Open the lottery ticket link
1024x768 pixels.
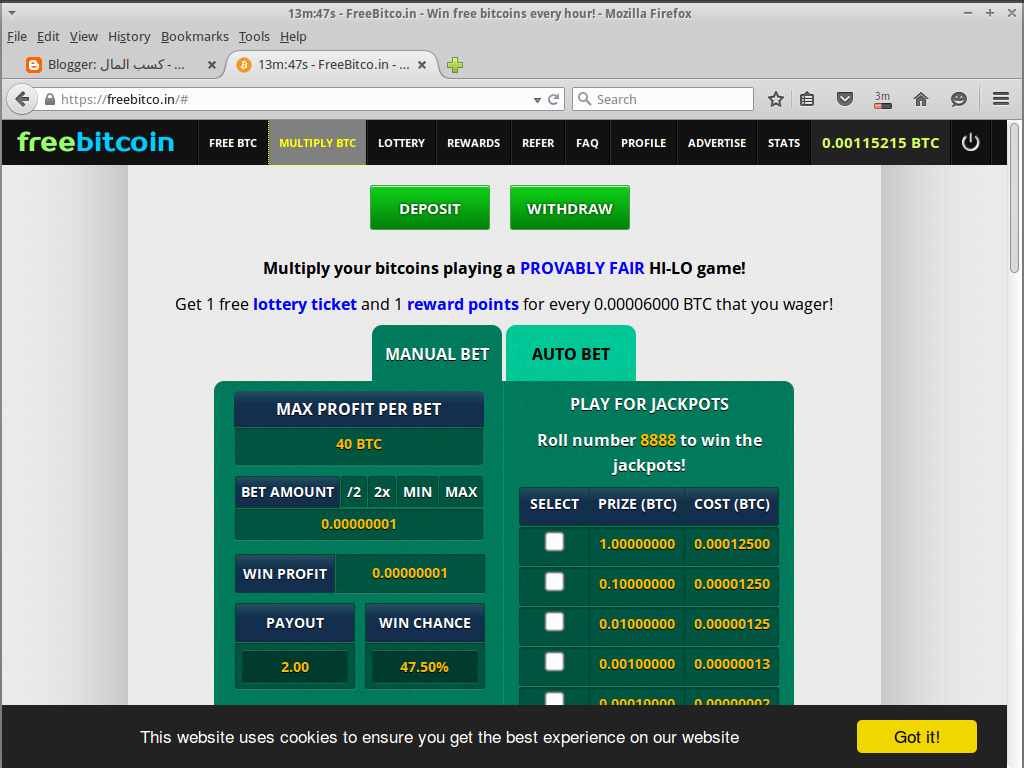(305, 304)
